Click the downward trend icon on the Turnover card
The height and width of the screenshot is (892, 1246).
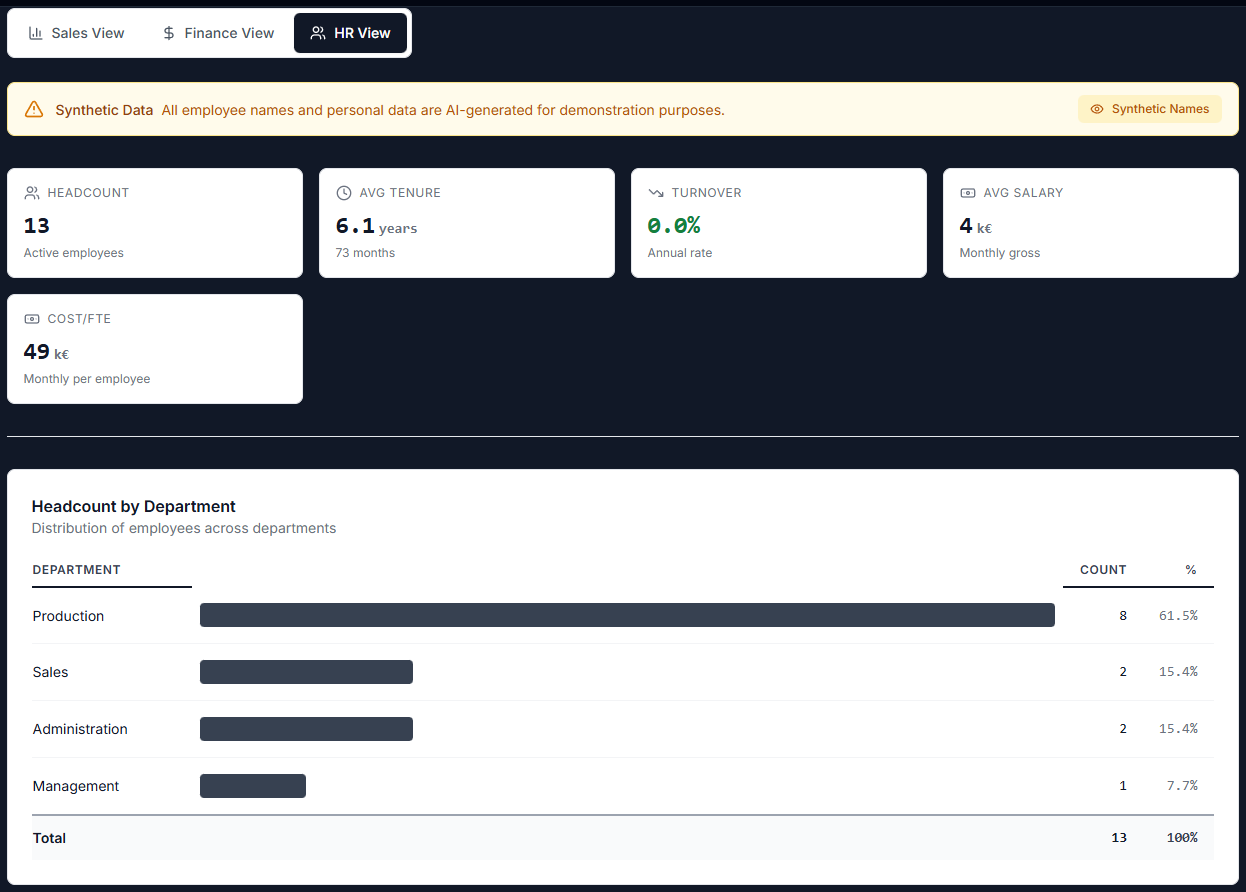tap(655, 192)
